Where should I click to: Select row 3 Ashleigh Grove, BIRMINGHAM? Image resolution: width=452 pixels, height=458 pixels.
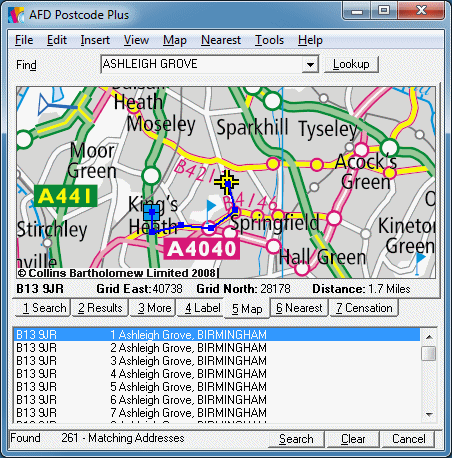point(217,361)
